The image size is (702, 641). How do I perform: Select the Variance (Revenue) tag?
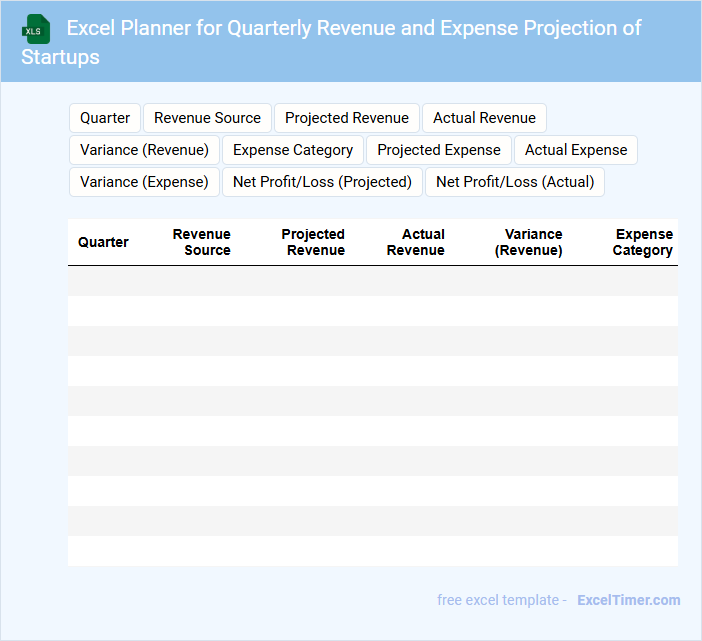(x=144, y=150)
